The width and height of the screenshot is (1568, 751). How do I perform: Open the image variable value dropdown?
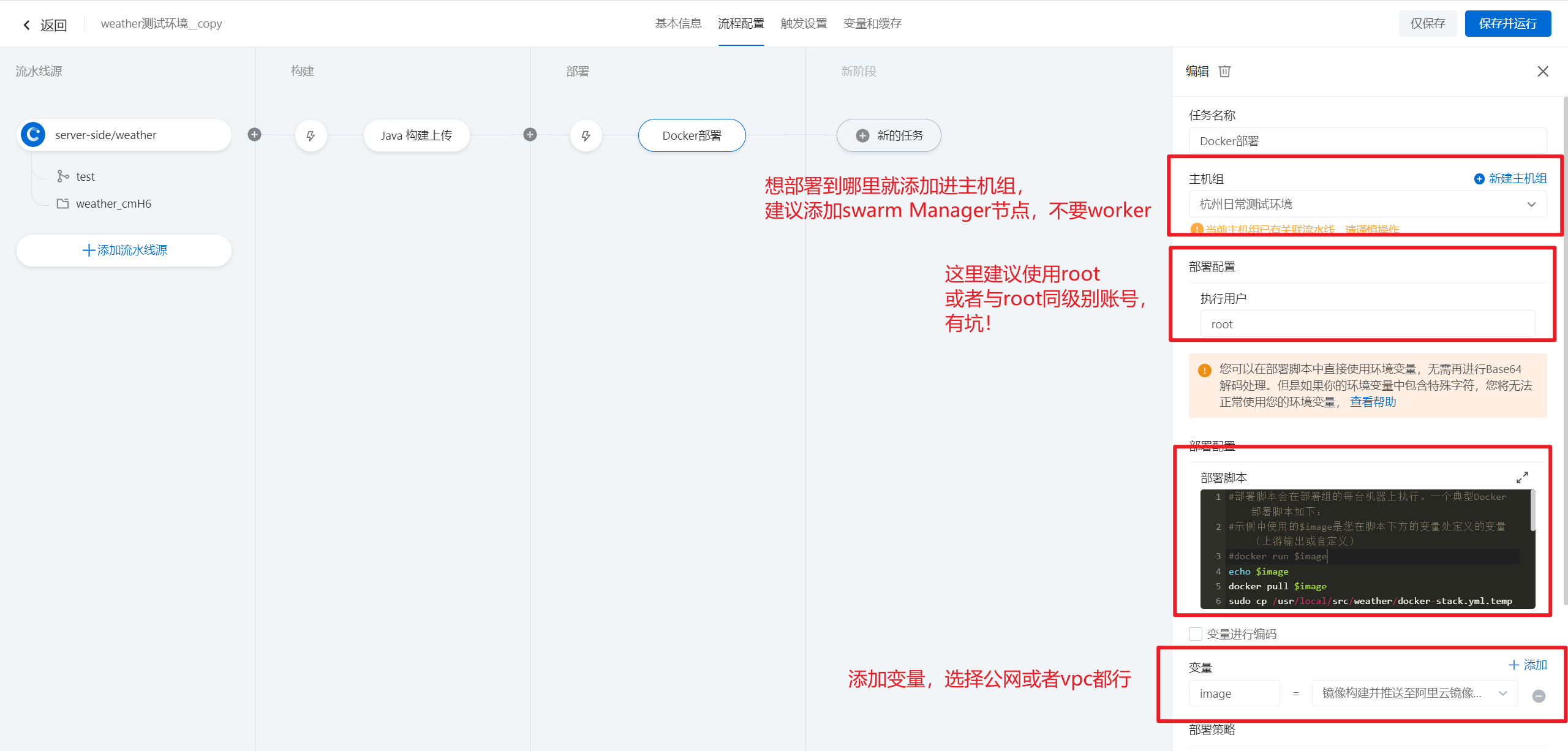1414,693
